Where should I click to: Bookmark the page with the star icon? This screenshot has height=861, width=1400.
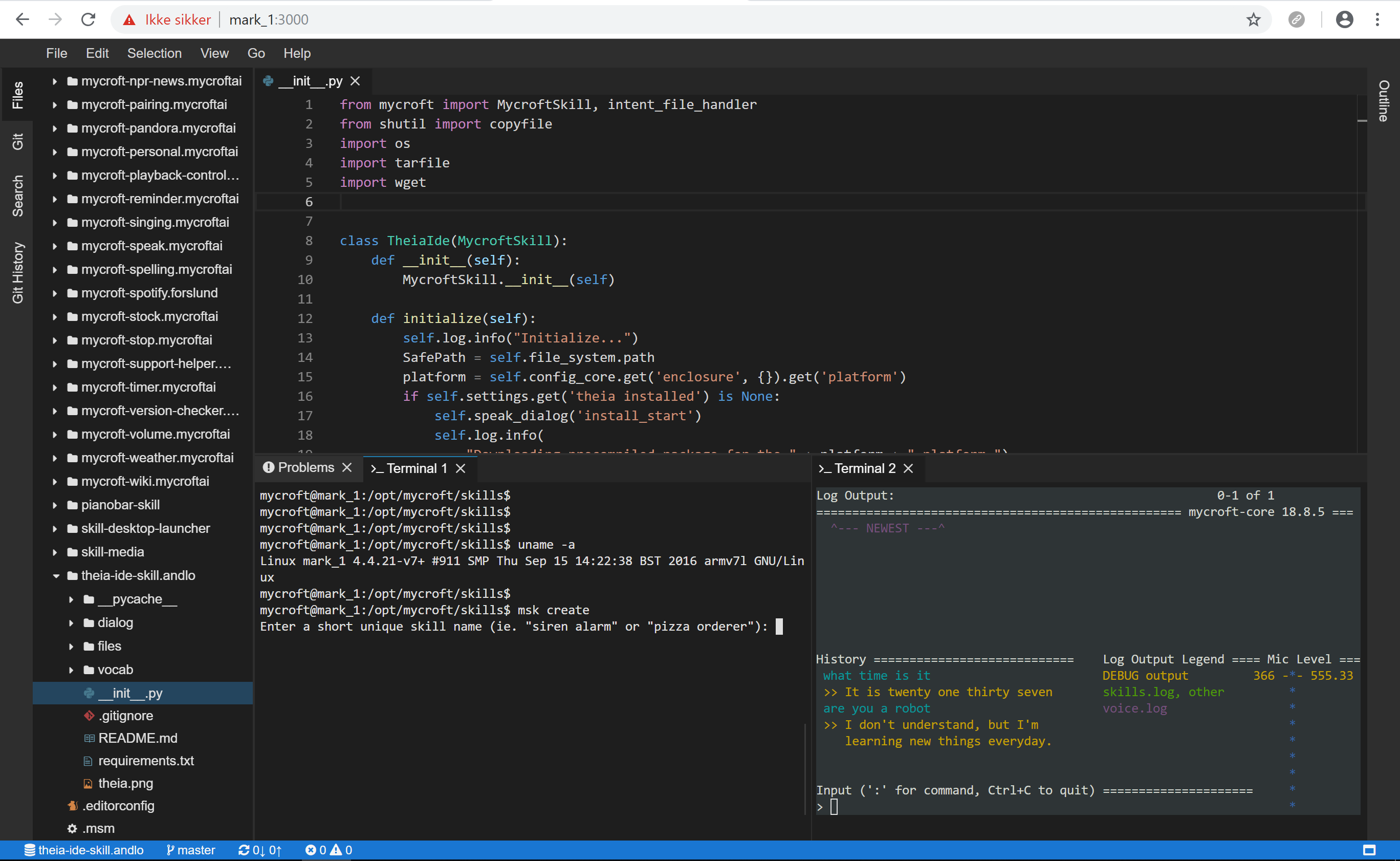[1253, 20]
